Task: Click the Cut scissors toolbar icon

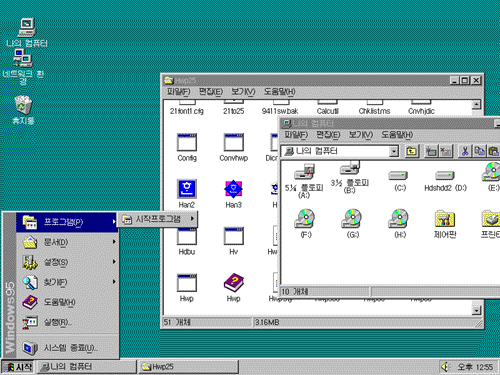Action: pyautogui.click(x=465, y=151)
